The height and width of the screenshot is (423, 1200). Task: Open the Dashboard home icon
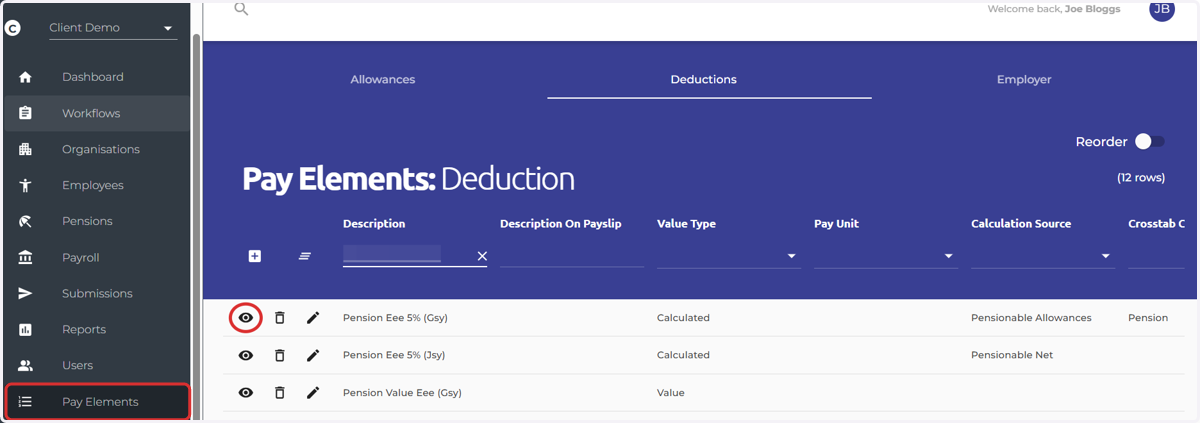pyautogui.click(x=25, y=77)
